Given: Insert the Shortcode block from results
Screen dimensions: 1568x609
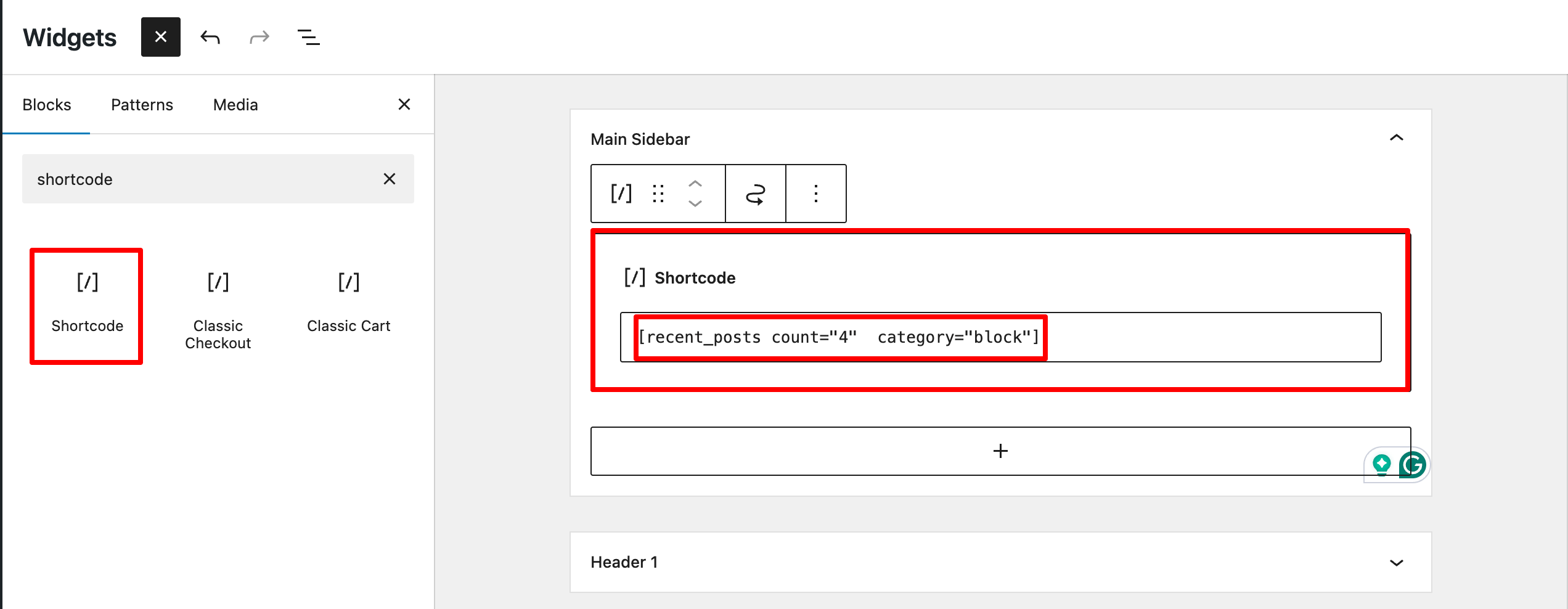Looking at the screenshot, I should [x=87, y=306].
